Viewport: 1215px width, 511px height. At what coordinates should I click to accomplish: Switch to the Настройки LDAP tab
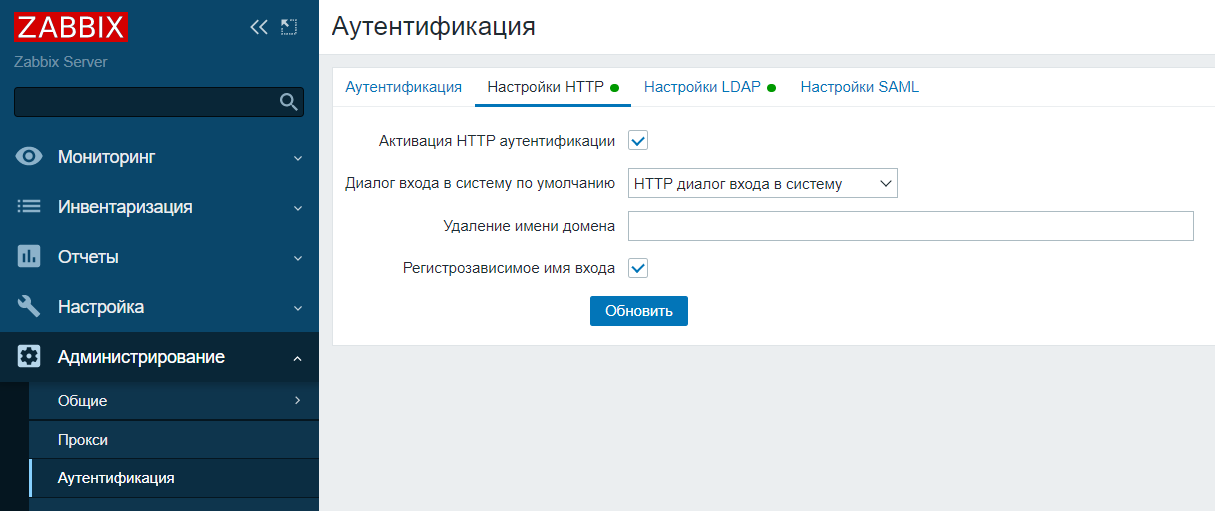click(710, 87)
